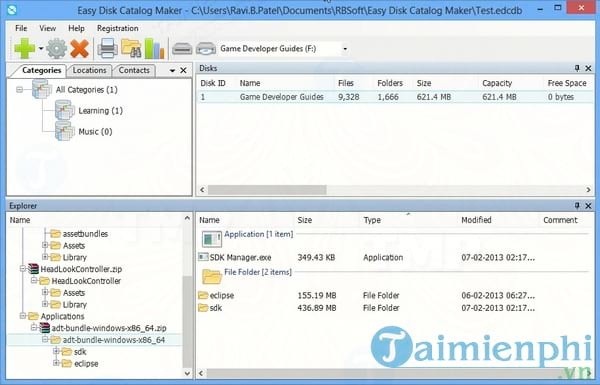This screenshot has height=385, width=600.
Task: Open the View menu
Action: point(47,28)
